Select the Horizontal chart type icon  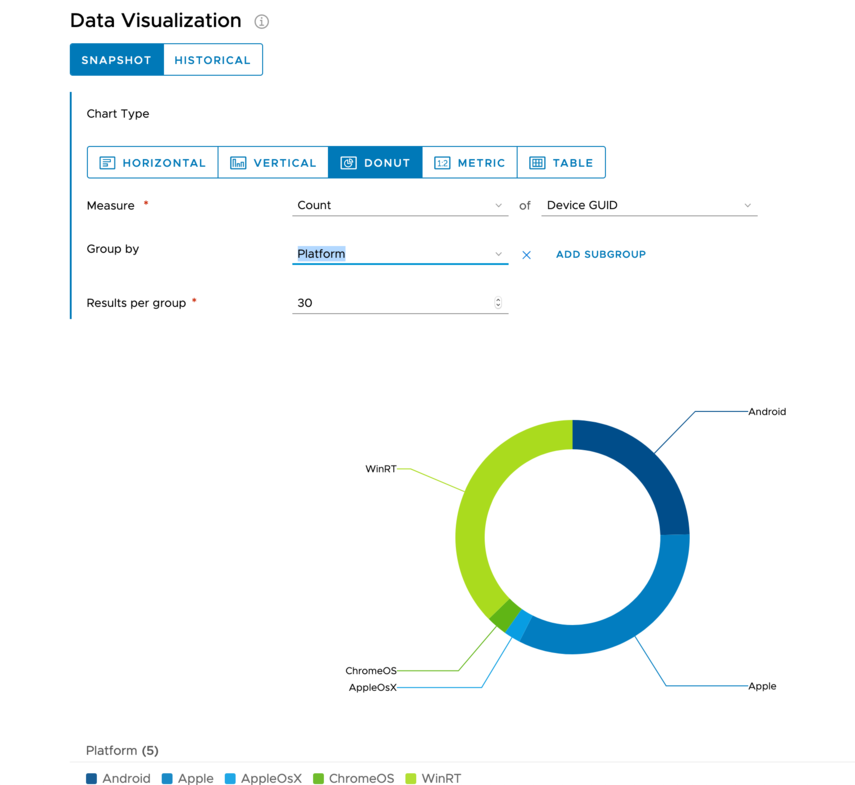click(x=107, y=163)
